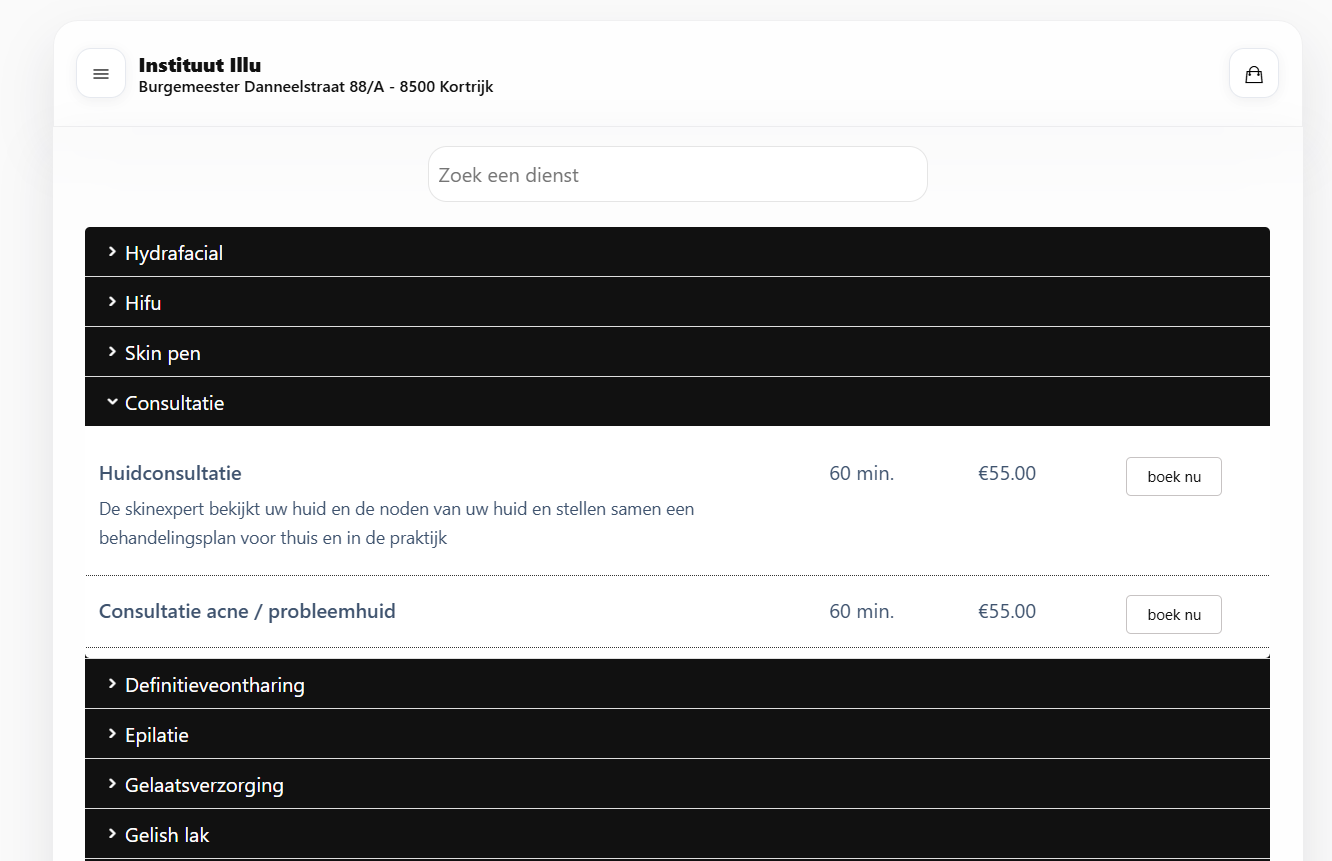Book Consultatie acne / probleemhuid
The height and width of the screenshot is (861, 1332).
click(1173, 615)
